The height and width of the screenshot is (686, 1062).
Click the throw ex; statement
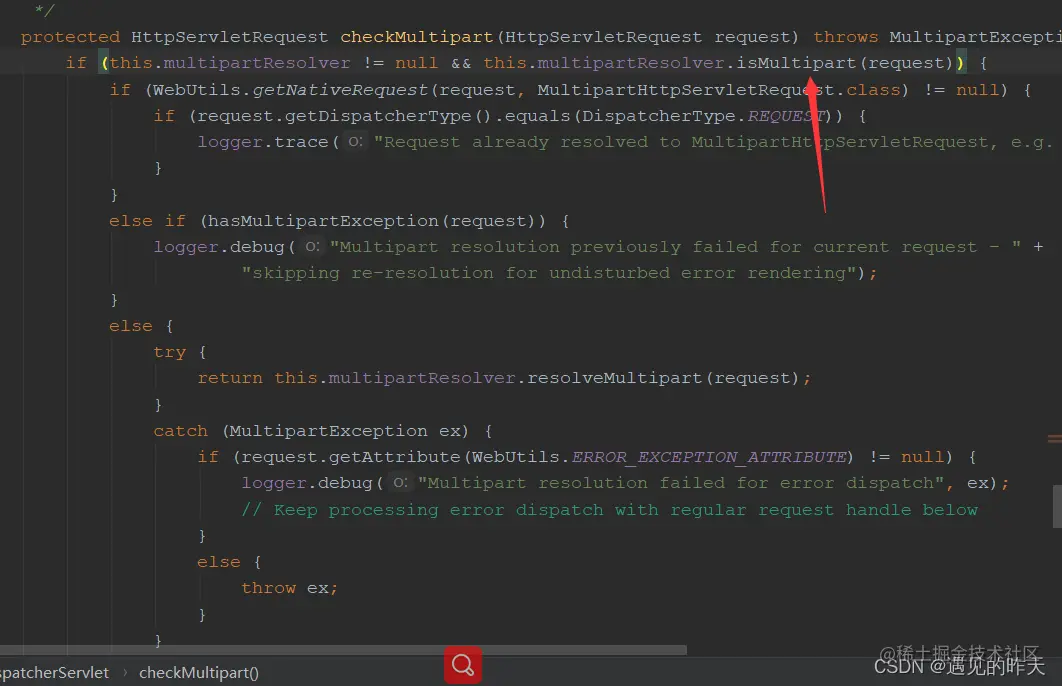[x=289, y=588]
